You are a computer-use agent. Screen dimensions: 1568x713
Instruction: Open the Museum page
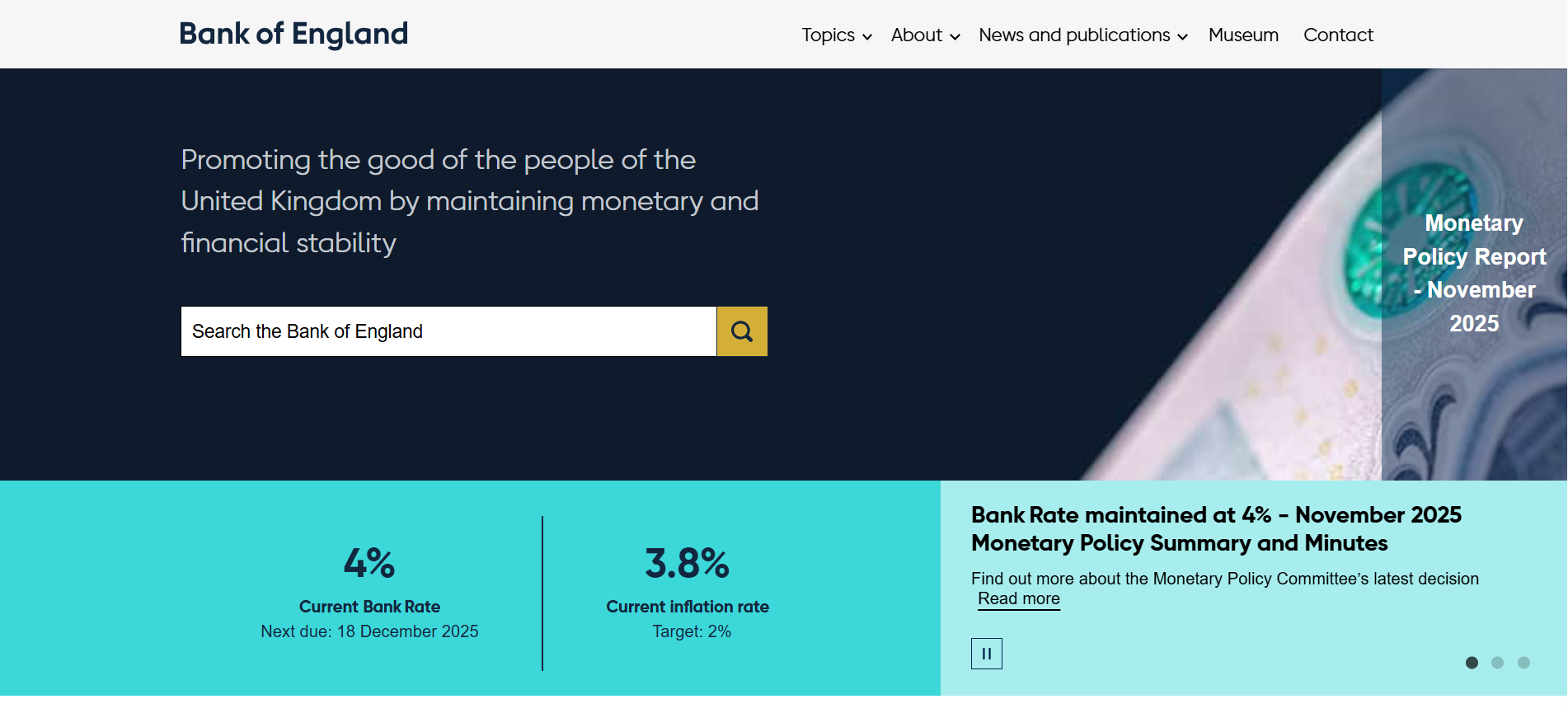click(1242, 35)
